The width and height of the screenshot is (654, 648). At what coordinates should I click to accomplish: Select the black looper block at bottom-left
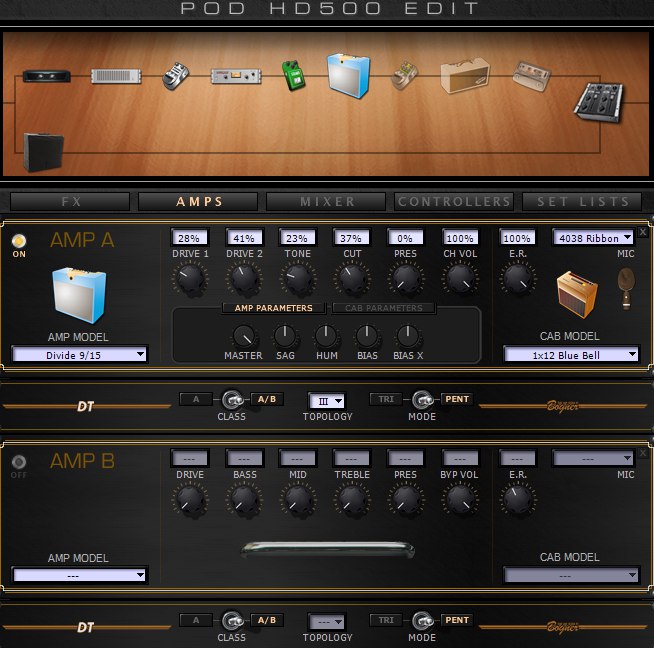(43, 152)
